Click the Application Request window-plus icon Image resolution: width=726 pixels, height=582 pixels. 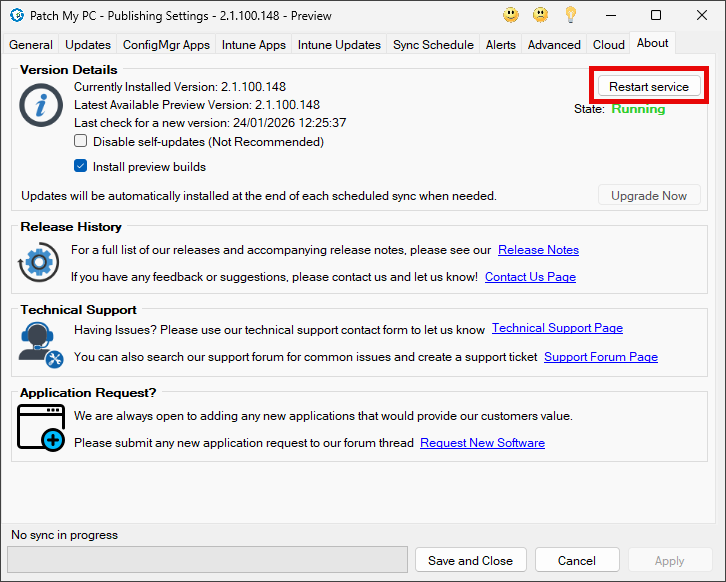[x=41, y=428]
